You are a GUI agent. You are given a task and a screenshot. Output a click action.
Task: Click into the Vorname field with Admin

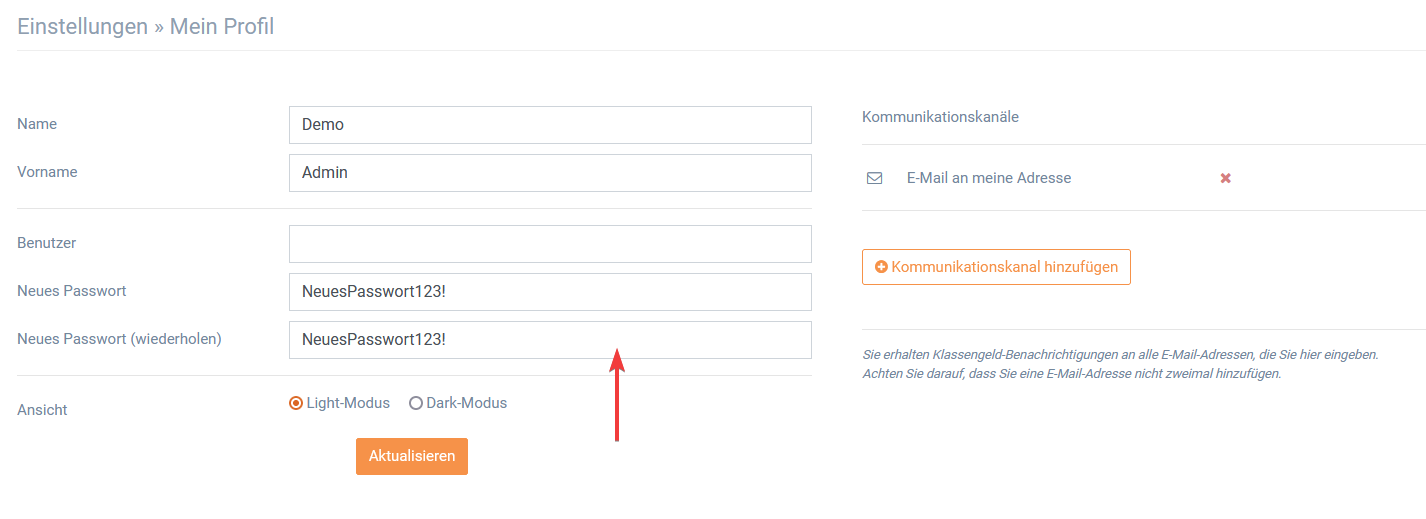click(550, 173)
